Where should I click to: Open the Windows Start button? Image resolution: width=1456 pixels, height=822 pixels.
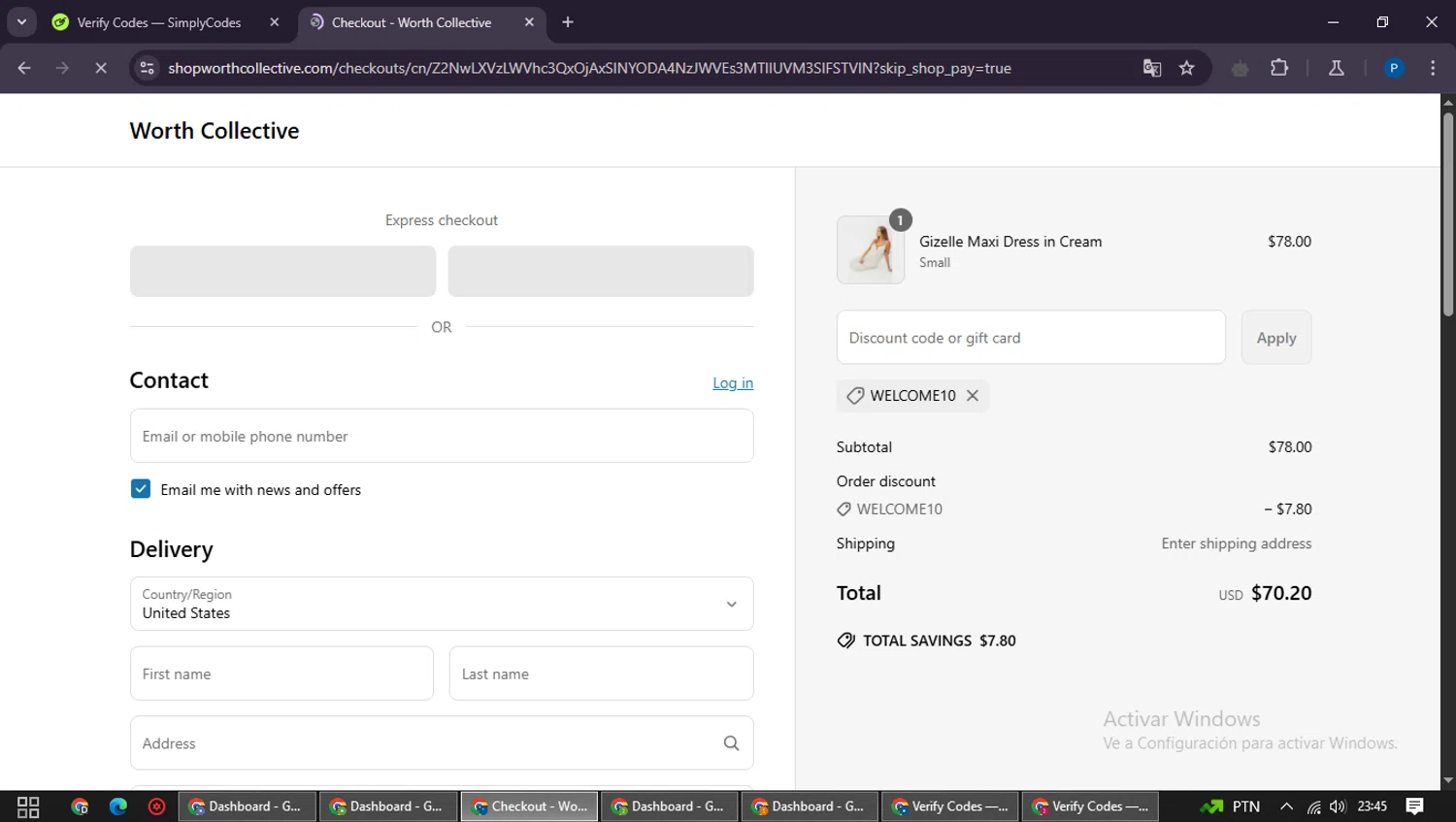pos(28,806)
